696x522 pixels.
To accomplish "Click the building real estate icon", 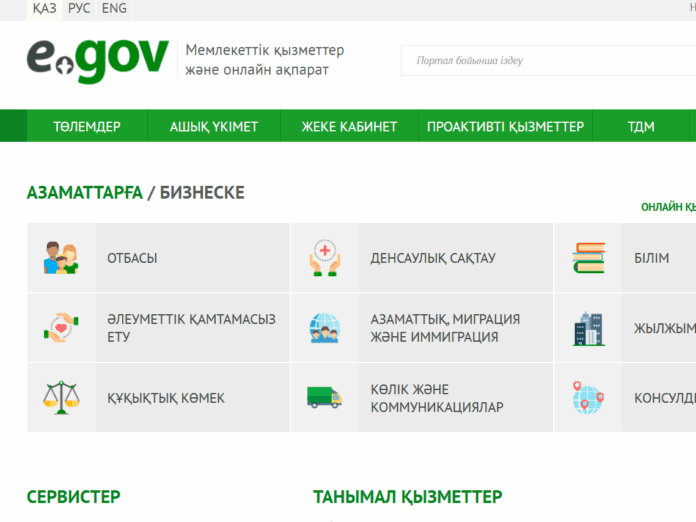I will pyautogui.click(x=588, y=328).
